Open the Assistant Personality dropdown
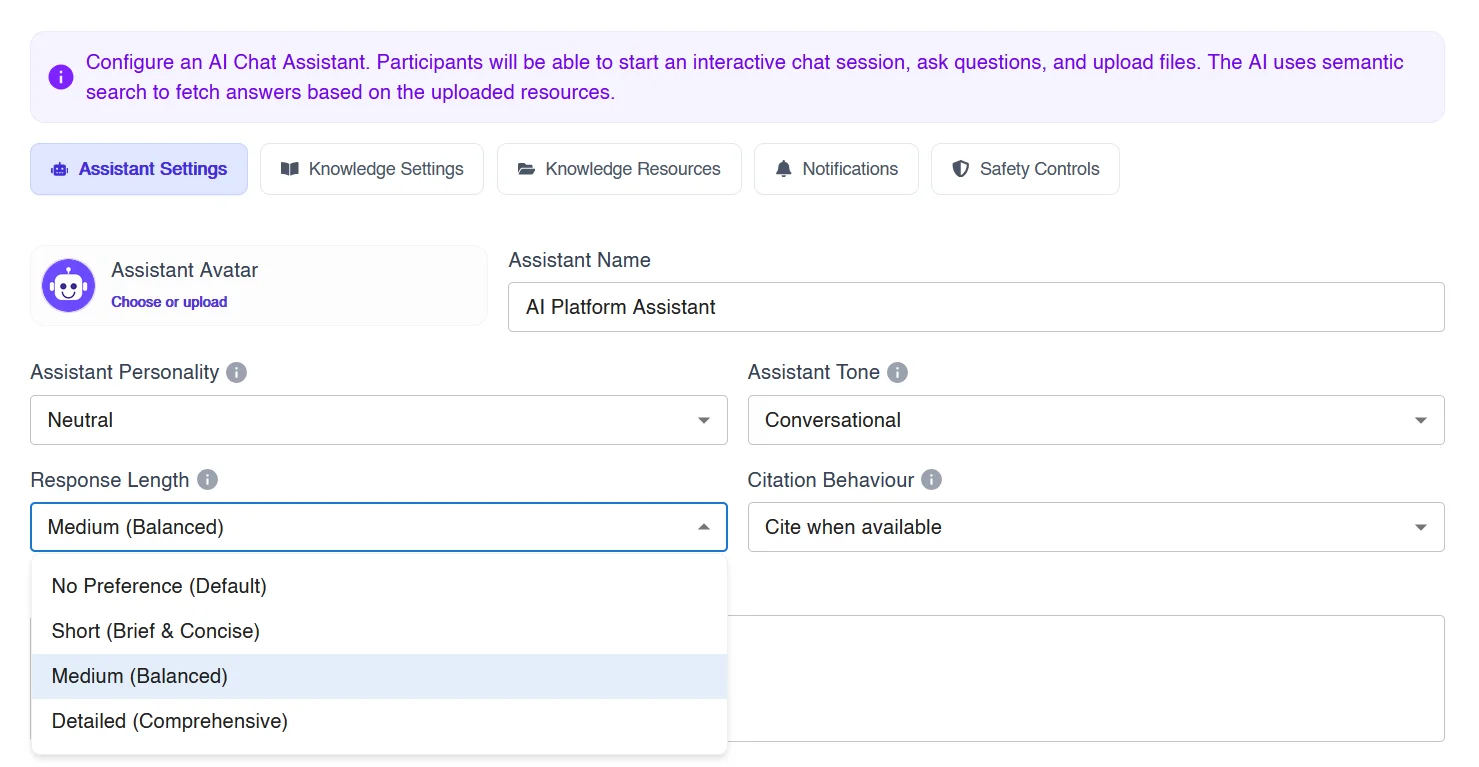The width and height of the screenshot is (1479, 767). (379, 420)
